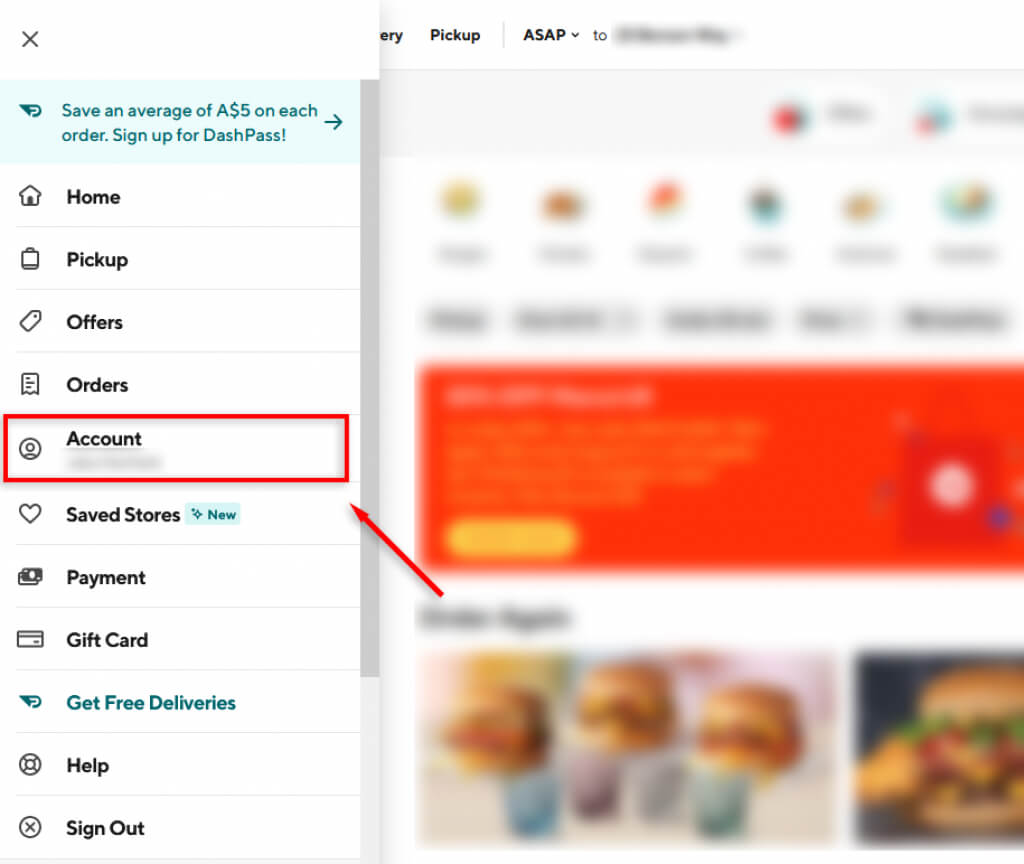Click the Account profile icon

30,449
